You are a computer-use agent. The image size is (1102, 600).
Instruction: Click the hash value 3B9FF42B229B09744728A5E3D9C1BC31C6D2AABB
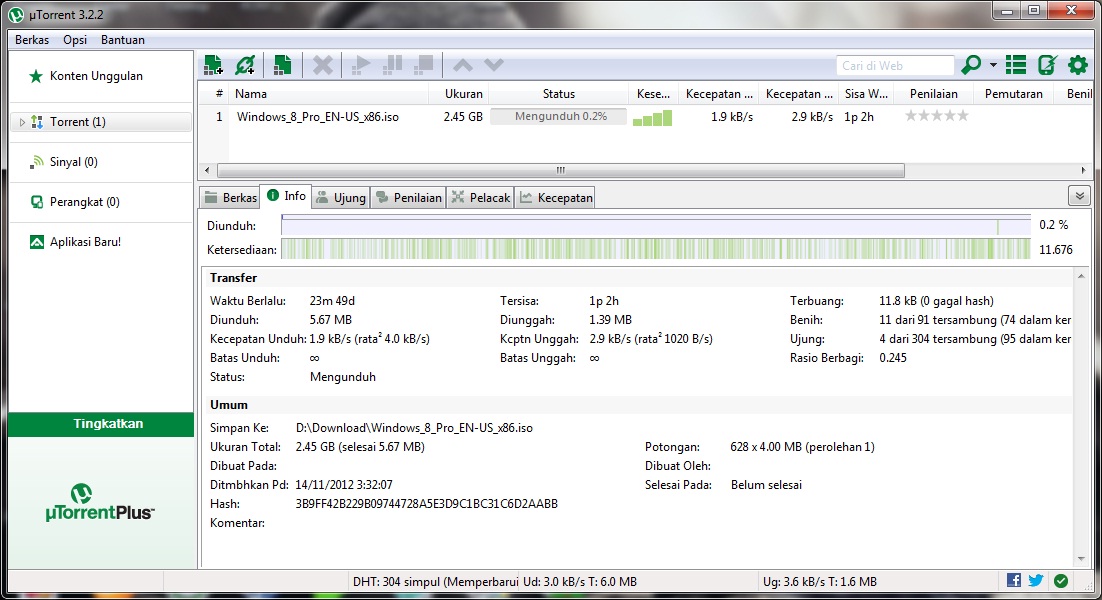pos(427,504)
